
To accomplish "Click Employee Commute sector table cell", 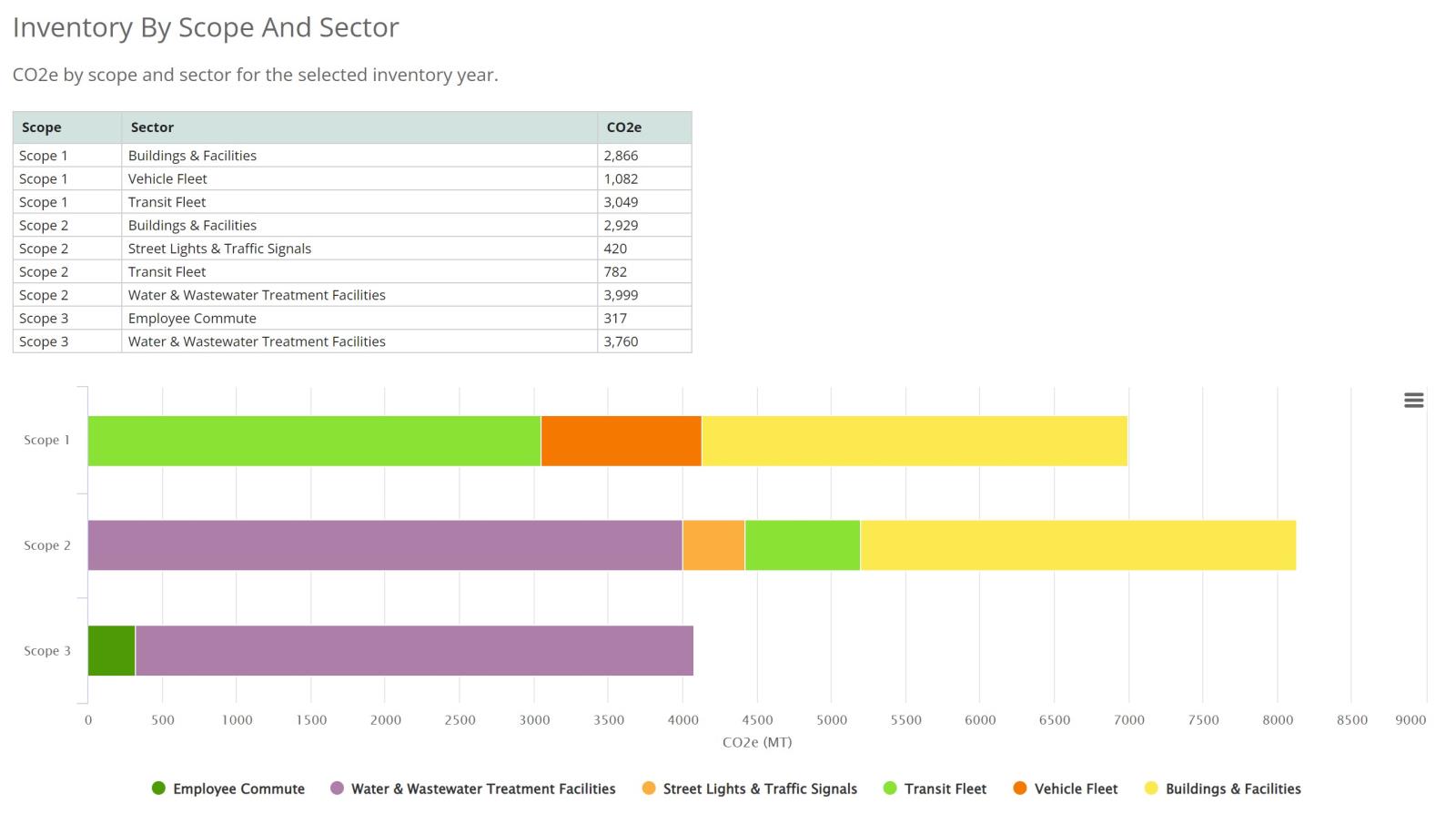I will coord(359,318).
